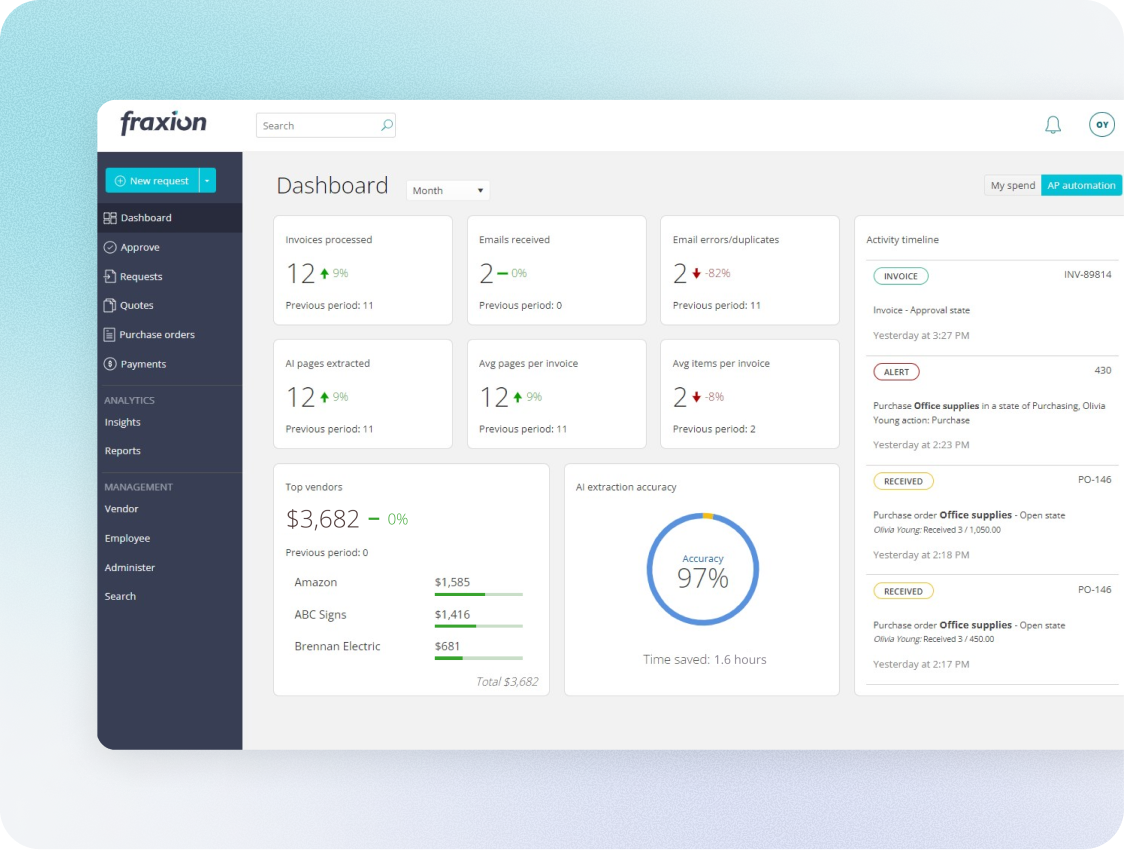The image size is (1124, 850).
Task: Click the Dashboard sidebar icon
Action: [x=110, y=218]
